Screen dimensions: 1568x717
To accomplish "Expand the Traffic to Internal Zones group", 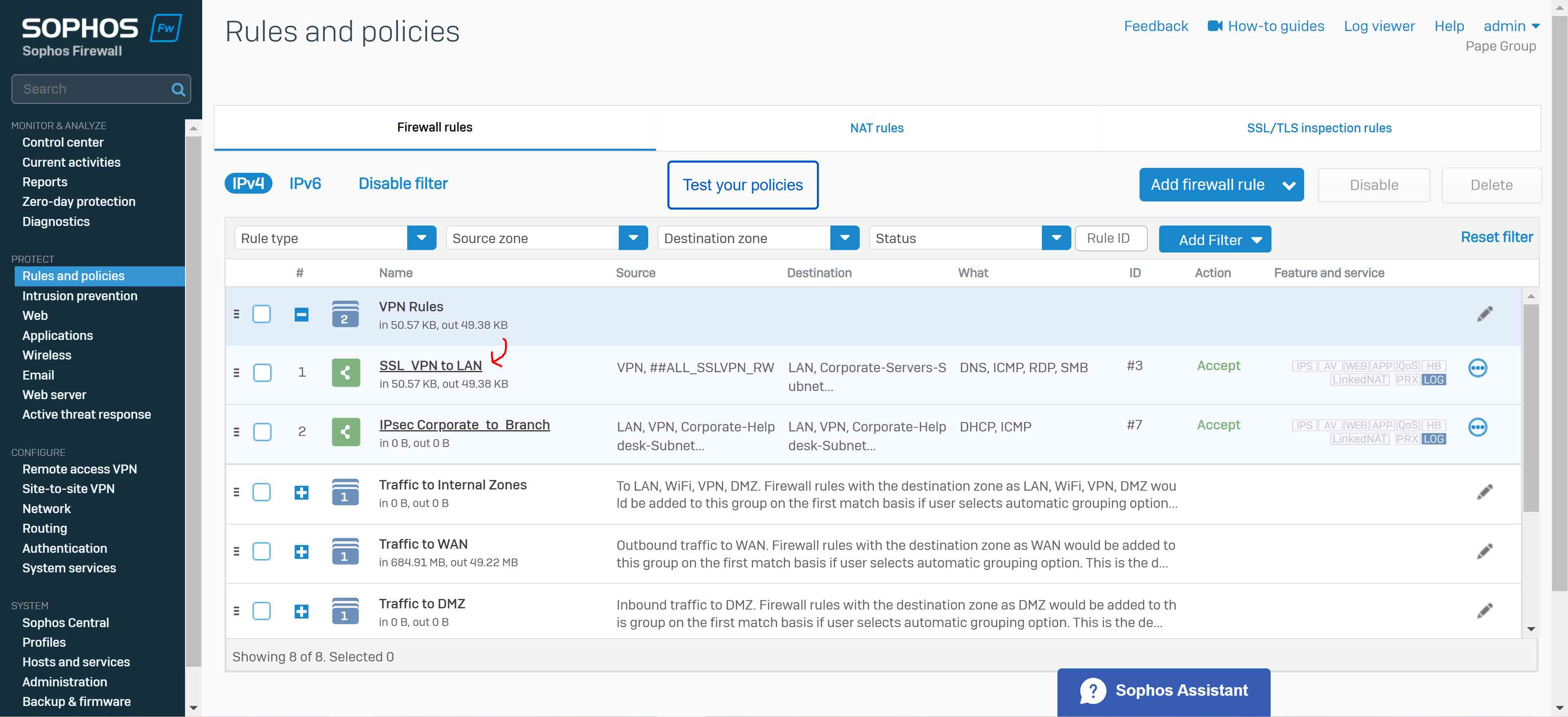I will [301, 492].
